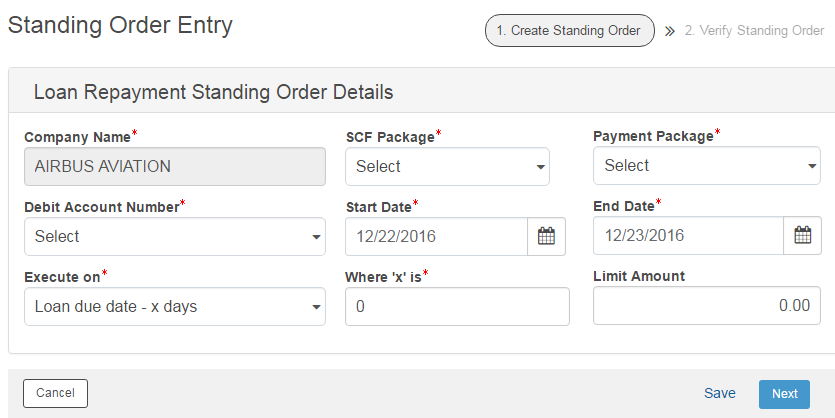Click the Start Date text field
This screenshot has width=835, height=418.
click(436, 237)
